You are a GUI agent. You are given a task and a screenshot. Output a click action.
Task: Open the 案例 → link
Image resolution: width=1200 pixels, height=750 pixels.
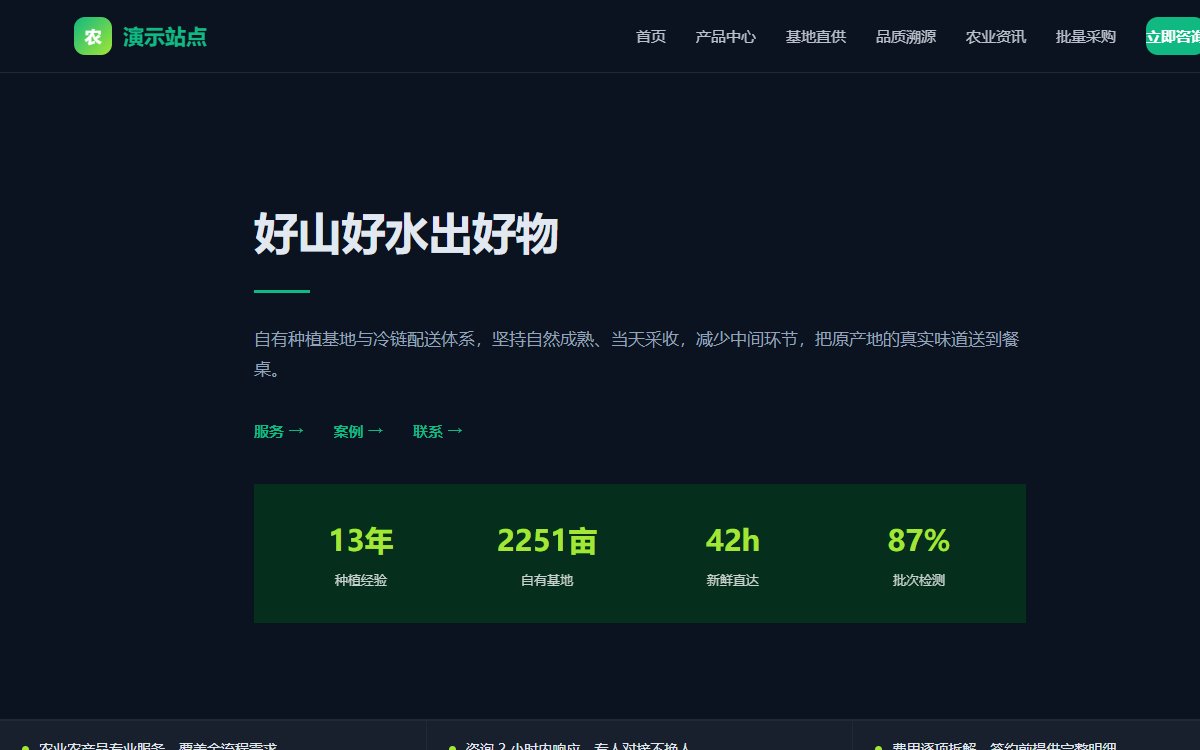359,432
